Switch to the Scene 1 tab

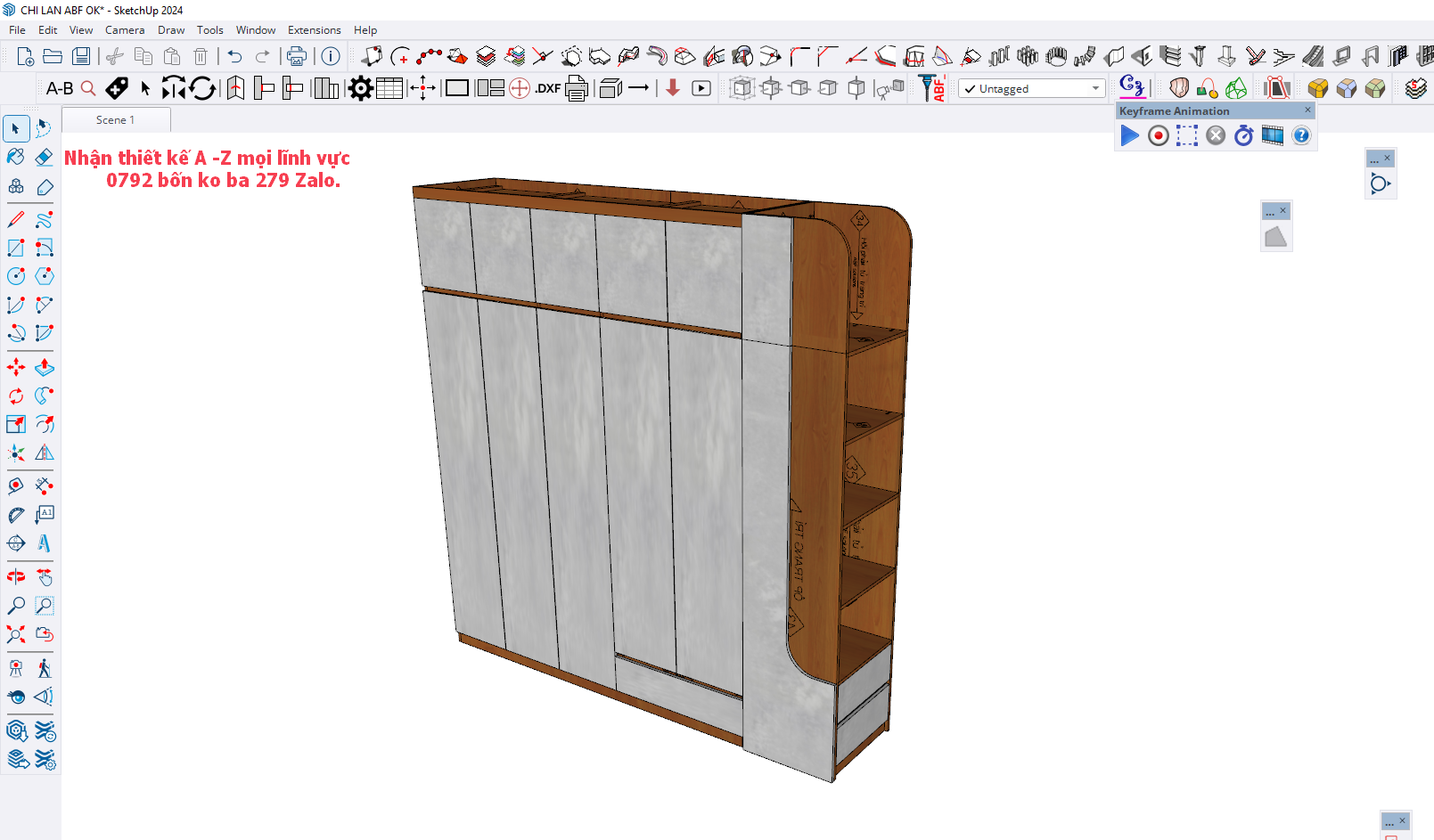coord(116,120)
